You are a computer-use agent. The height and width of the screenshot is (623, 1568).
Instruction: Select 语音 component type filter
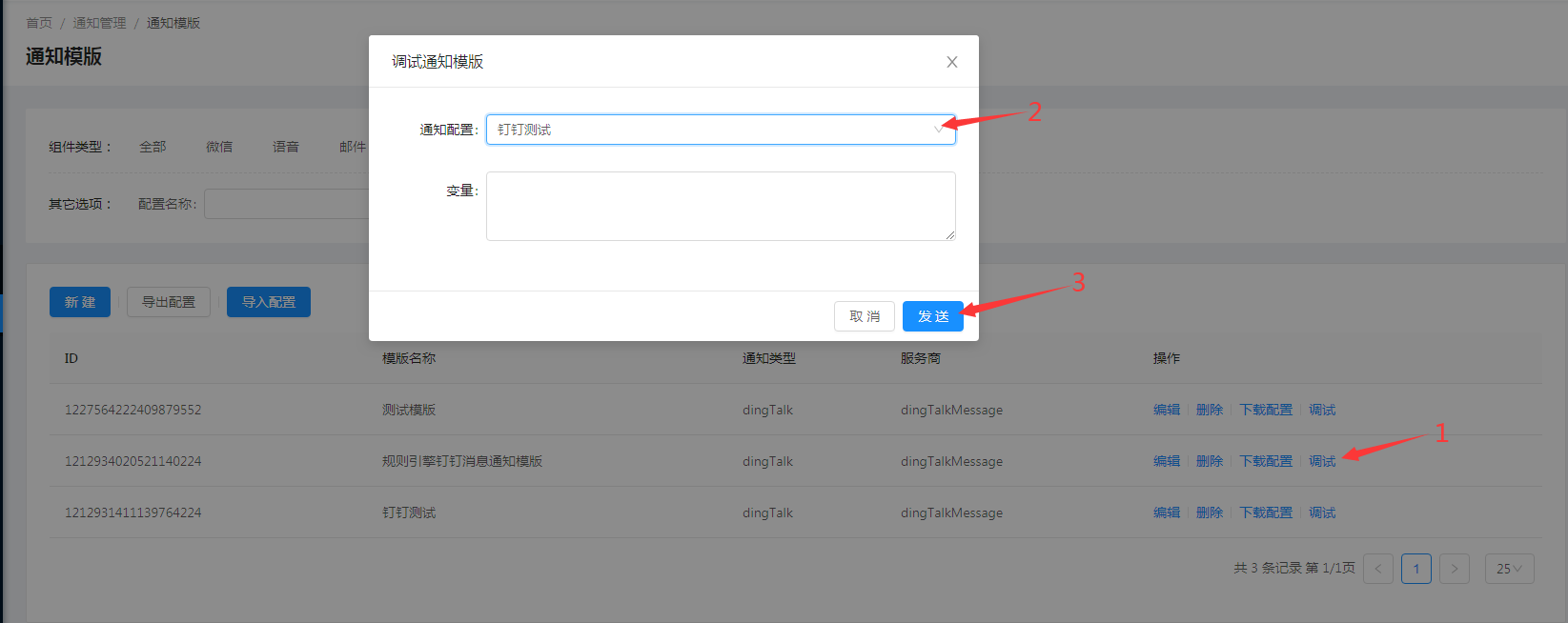pyautogui.click(x=286, y=147)
